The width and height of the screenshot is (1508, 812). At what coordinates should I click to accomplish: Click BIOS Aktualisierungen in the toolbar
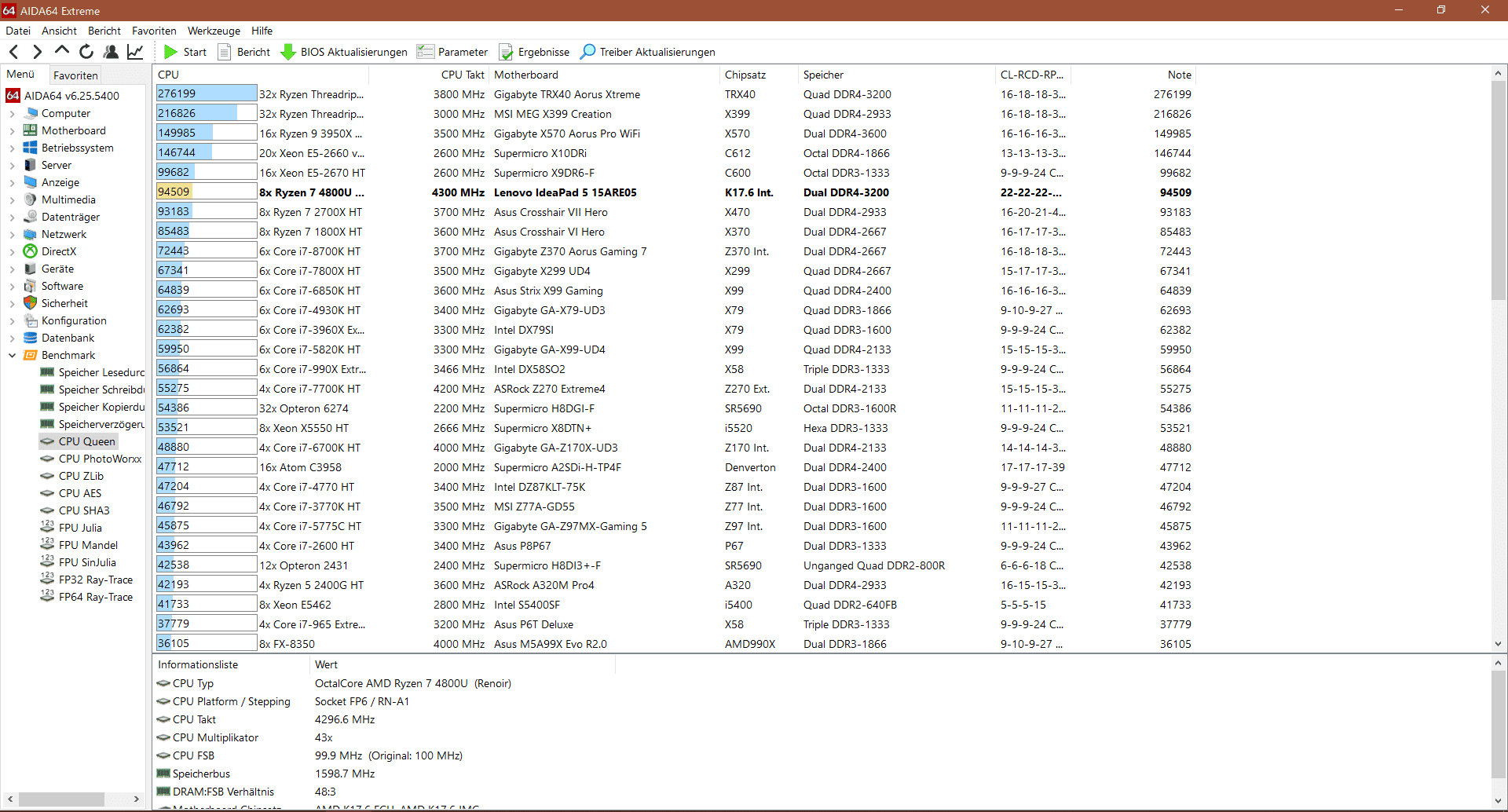(x=344, y=52)
